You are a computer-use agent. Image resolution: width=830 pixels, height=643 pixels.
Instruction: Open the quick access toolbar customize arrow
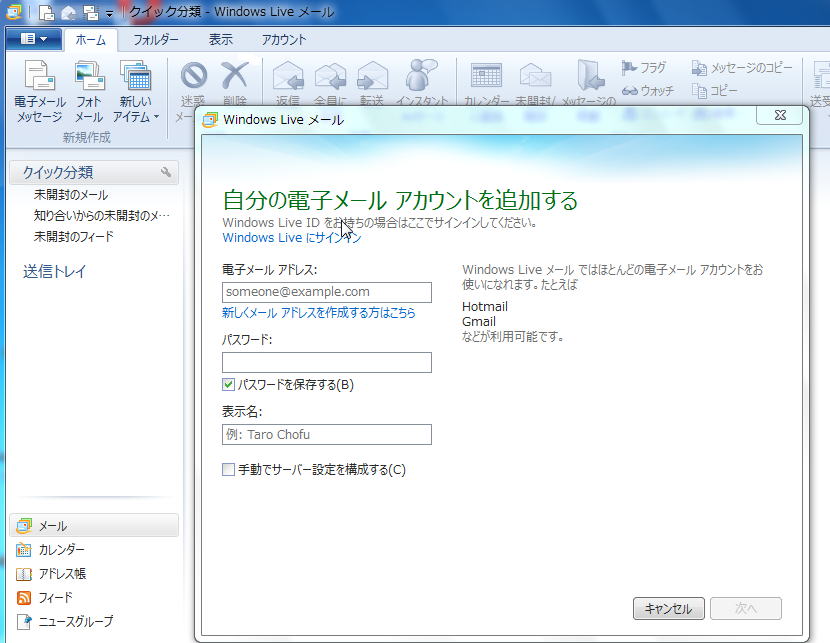coord(109,13)
